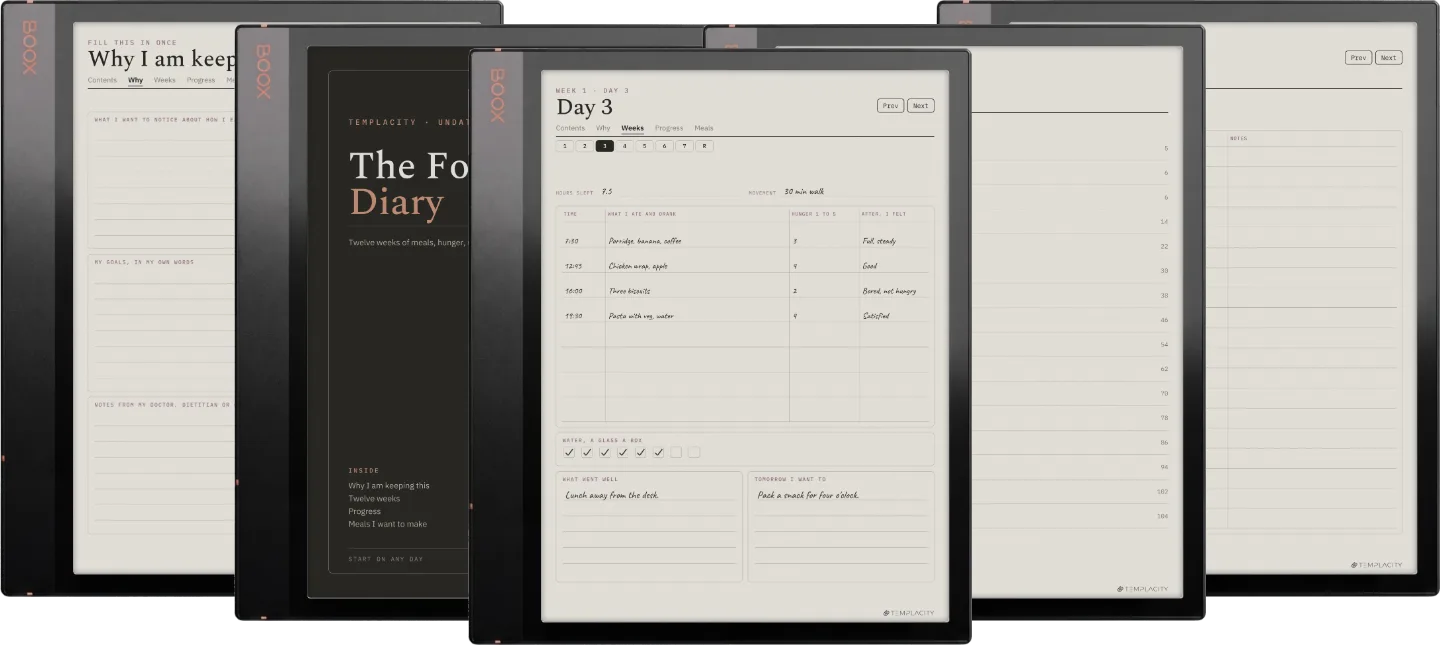Image resolution: width=1440 pixels, height=646 pixels.
Task: Follow the 'Twelve weeks' link on the cover
Action: click(374, 498)
